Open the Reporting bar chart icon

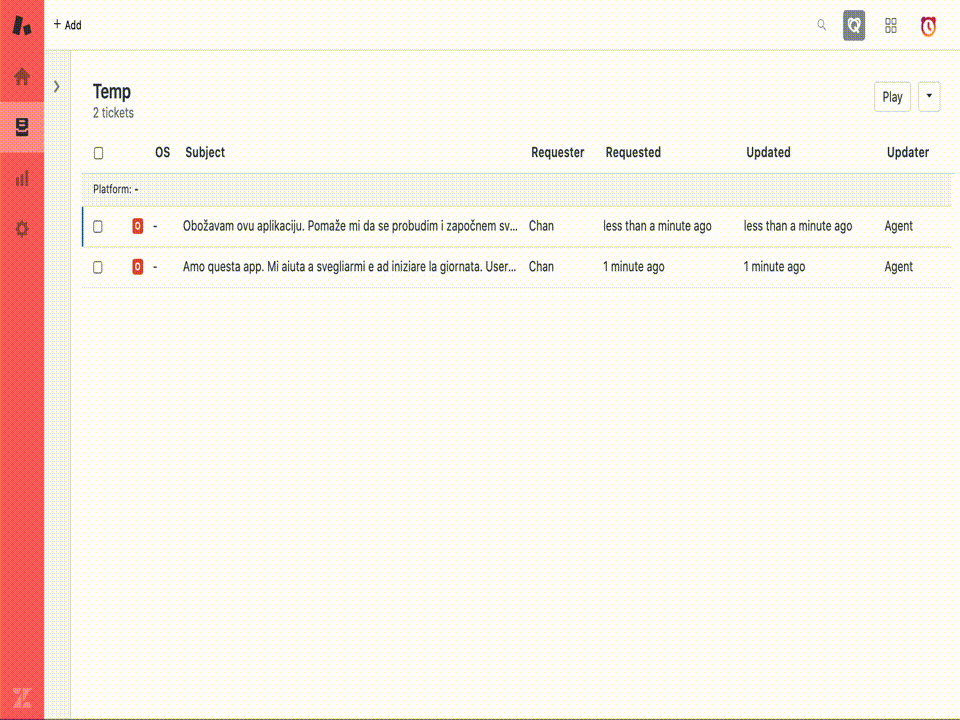pos(22,178)
